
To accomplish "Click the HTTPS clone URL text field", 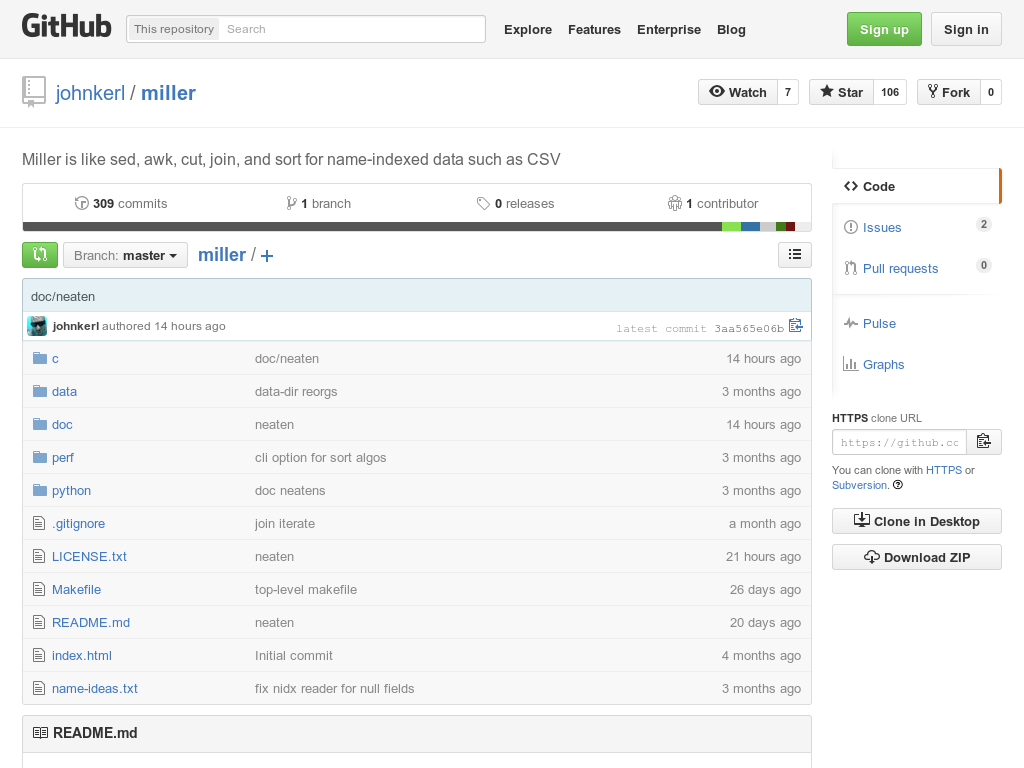I will (x=899, y=442).
